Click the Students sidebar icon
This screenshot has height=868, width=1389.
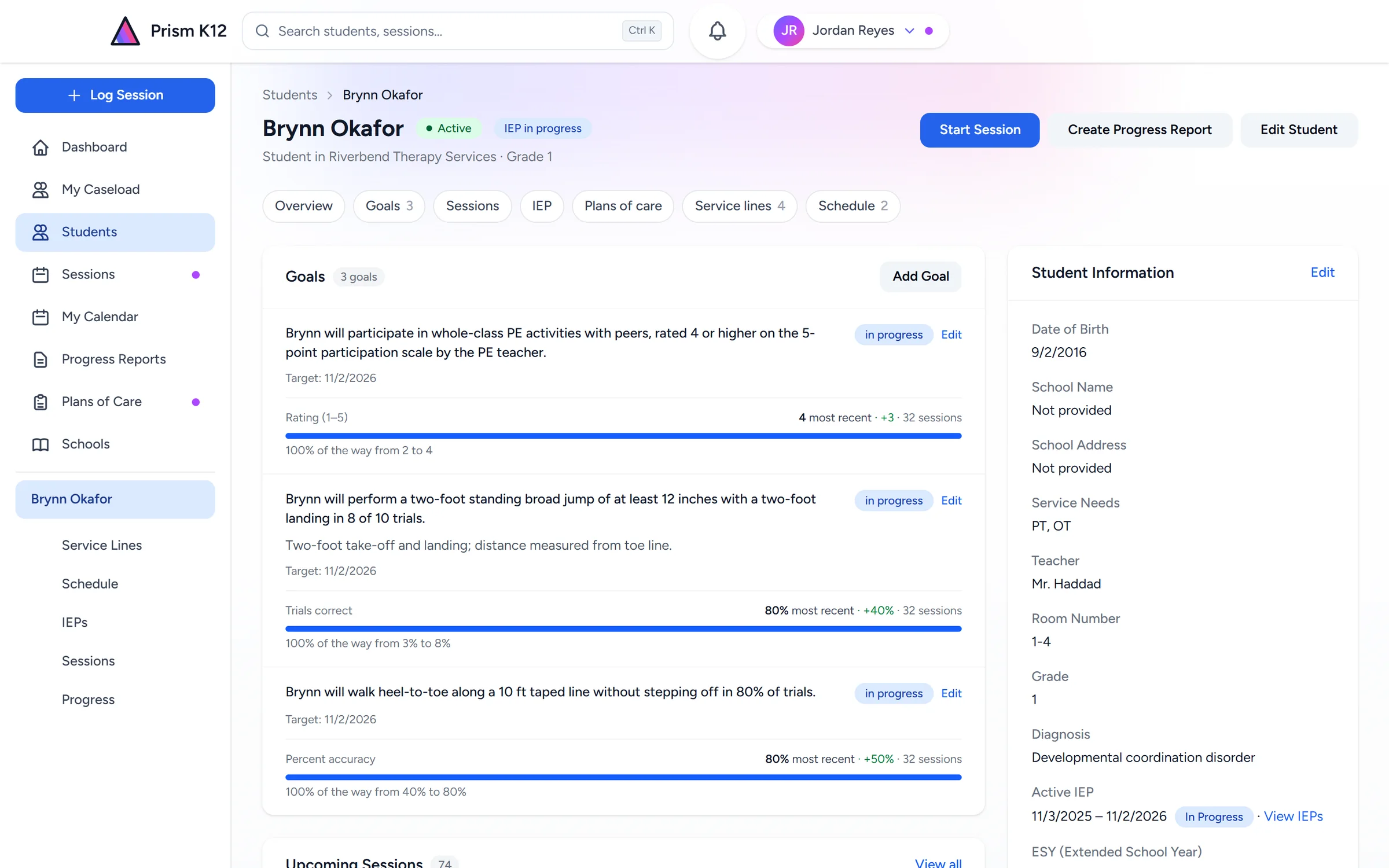click(x=41, y=232)
